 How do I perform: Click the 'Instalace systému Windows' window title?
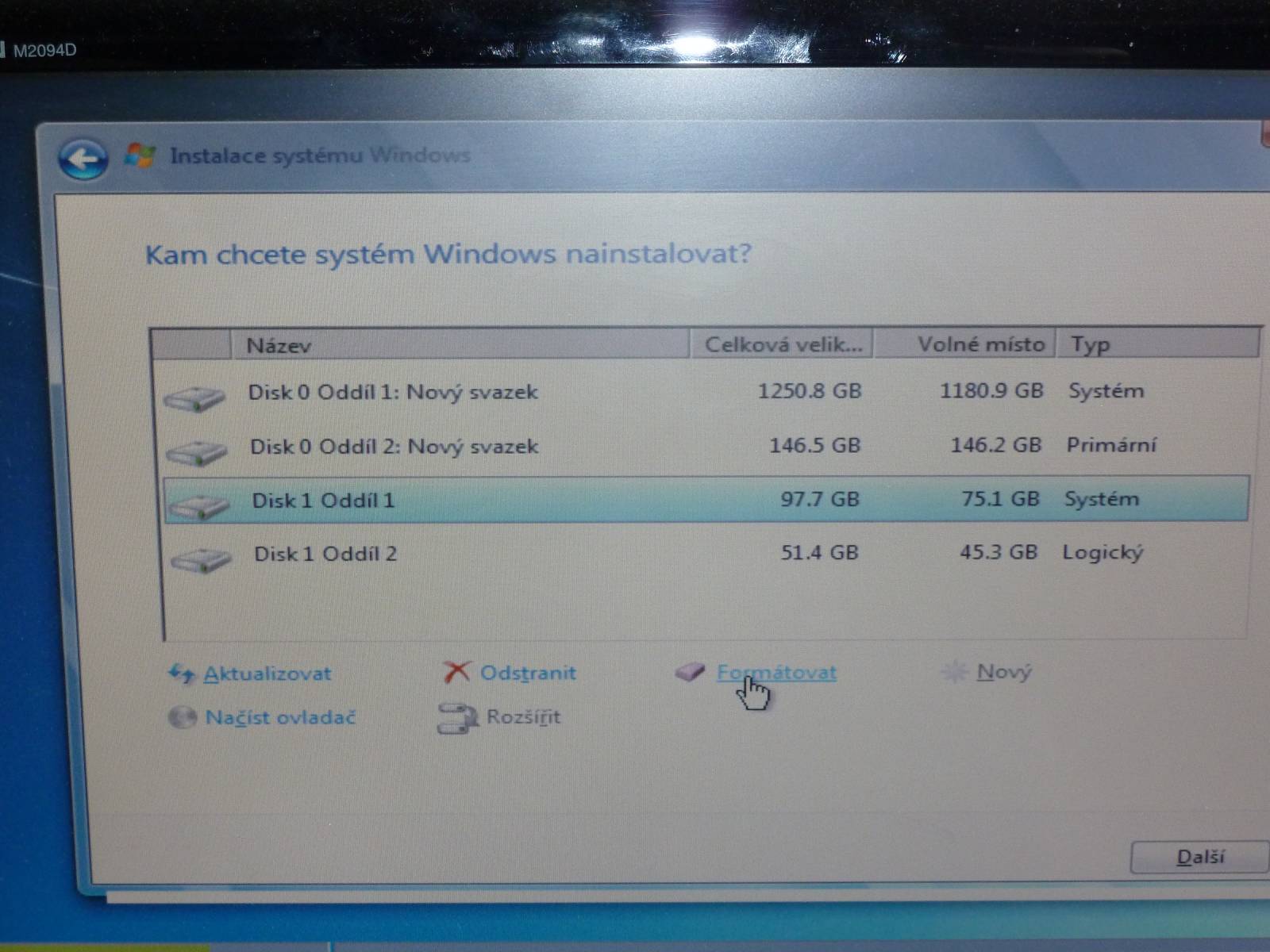point(320,155)
